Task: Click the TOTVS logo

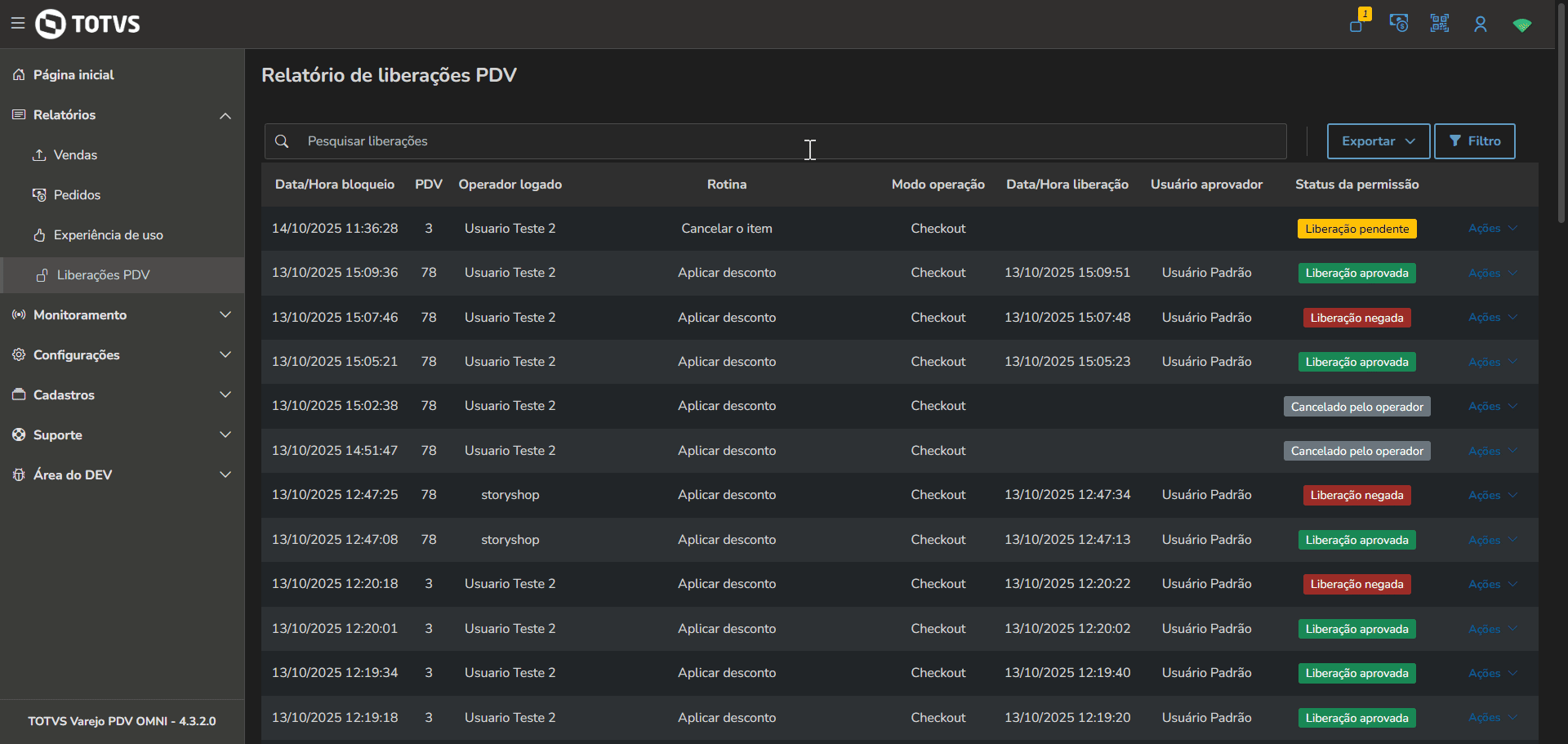Action: point(88,24)
